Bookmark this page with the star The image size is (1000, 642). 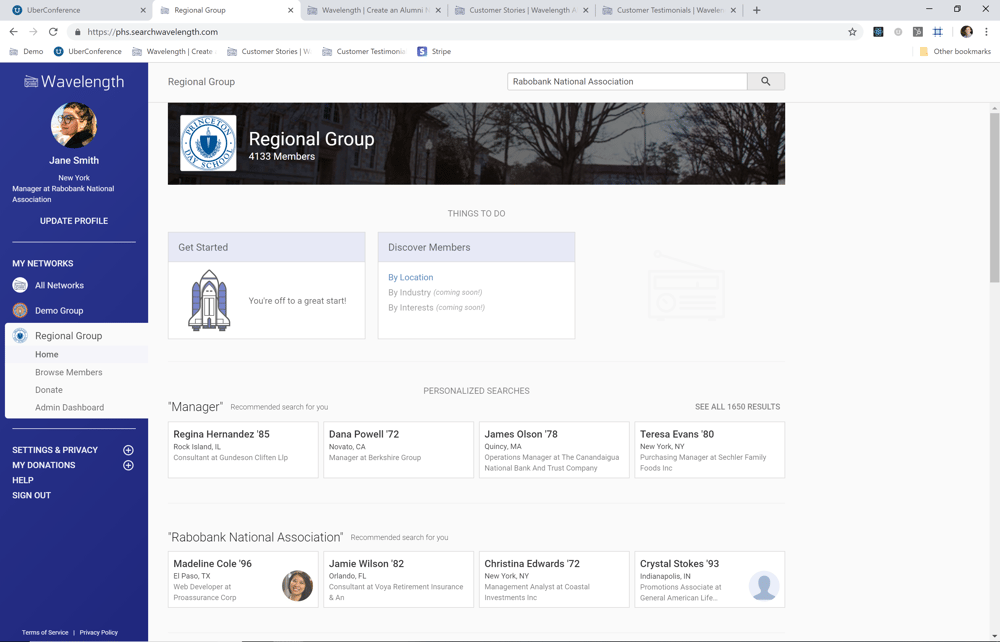[852, 32]
